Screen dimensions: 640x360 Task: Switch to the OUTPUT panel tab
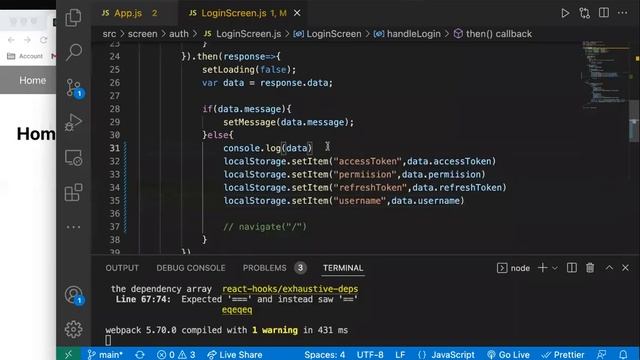click(x=122, y=268)
